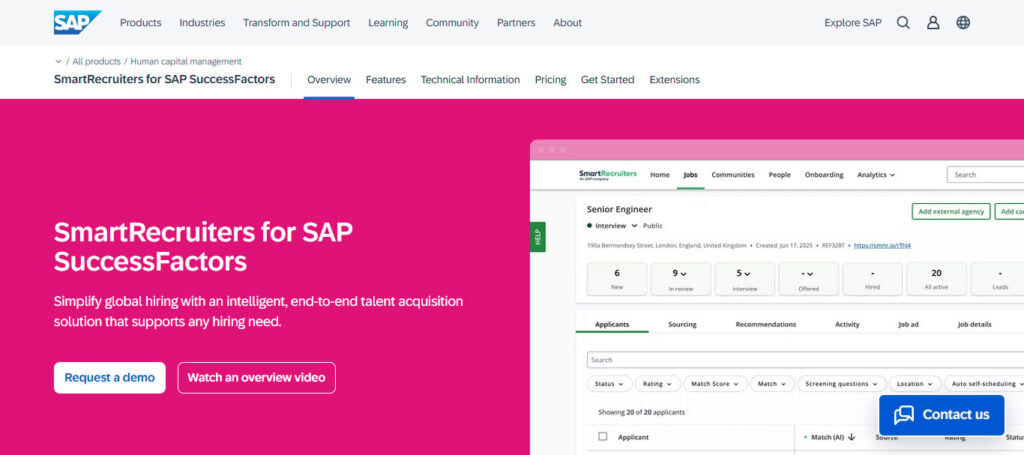Click the Offered stage card
Image resolution: width=1024 pixels, height=455 pixels.
(808, 279)
